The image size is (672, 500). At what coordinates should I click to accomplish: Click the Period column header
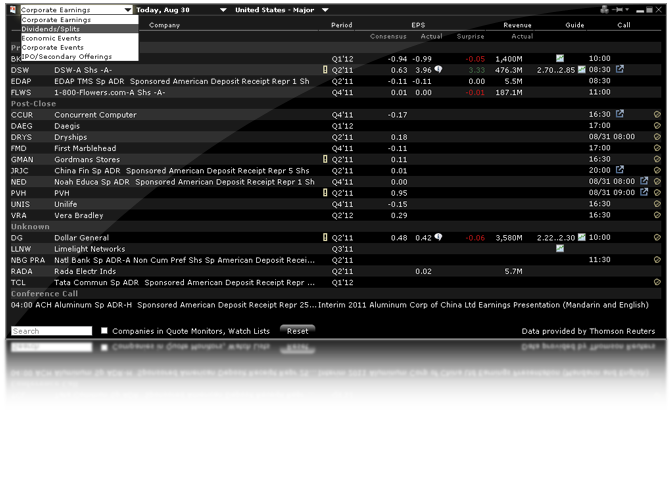342,25
